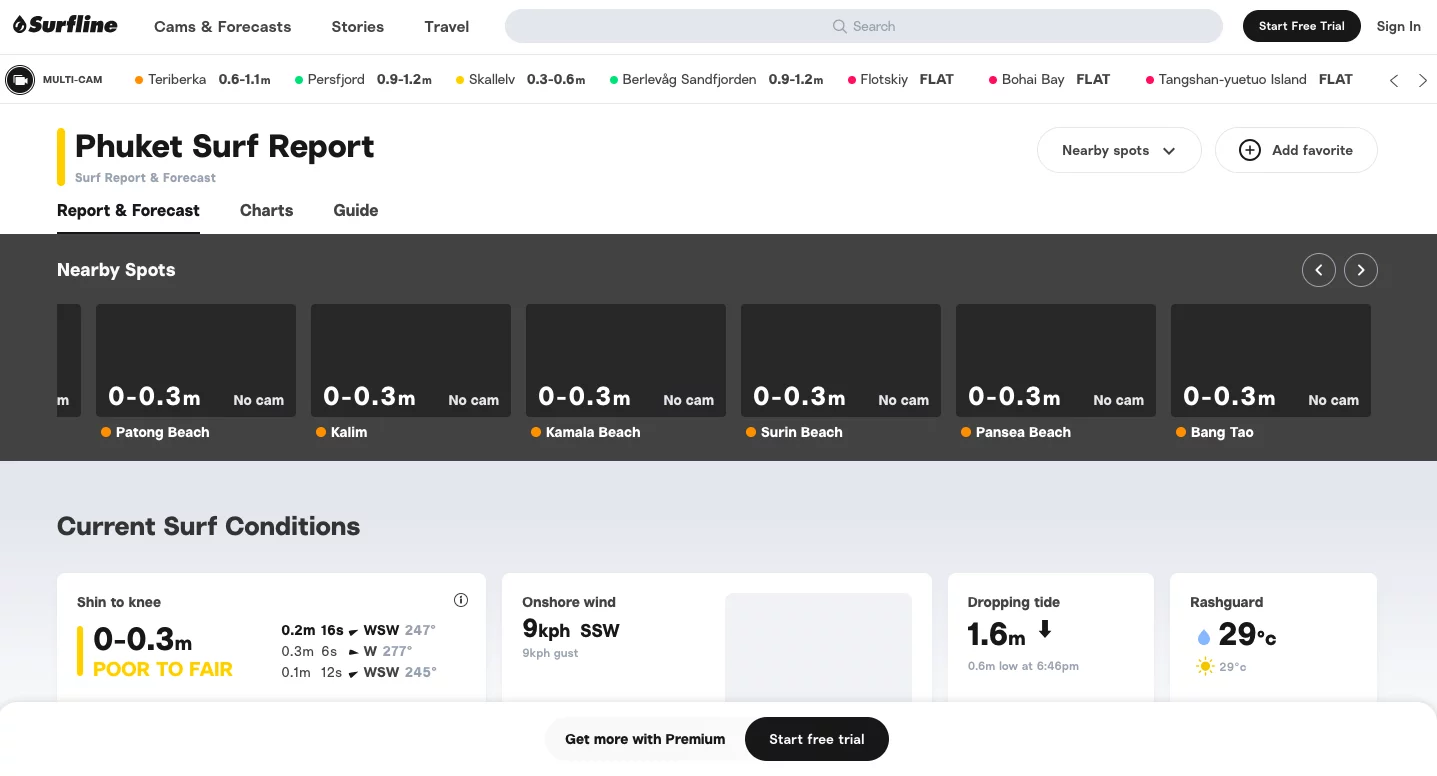Click previous arrow in Nearby Spots
1437x776 pixels.
point(1319,270)
